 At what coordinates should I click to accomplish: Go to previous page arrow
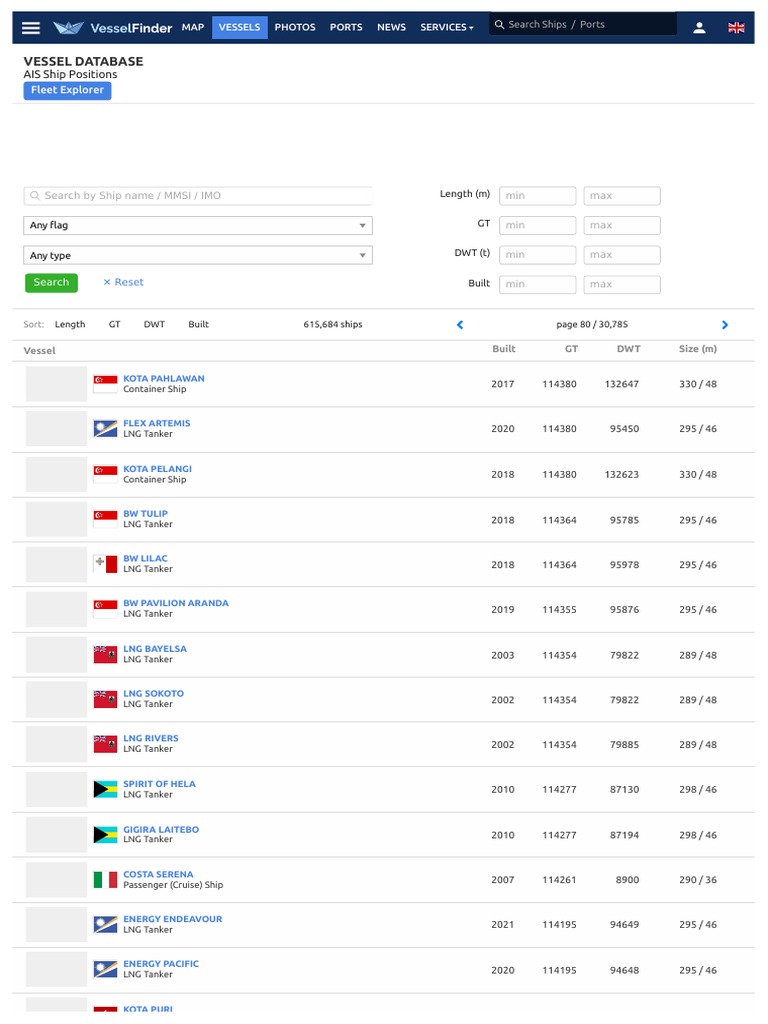tap(460, 325)
